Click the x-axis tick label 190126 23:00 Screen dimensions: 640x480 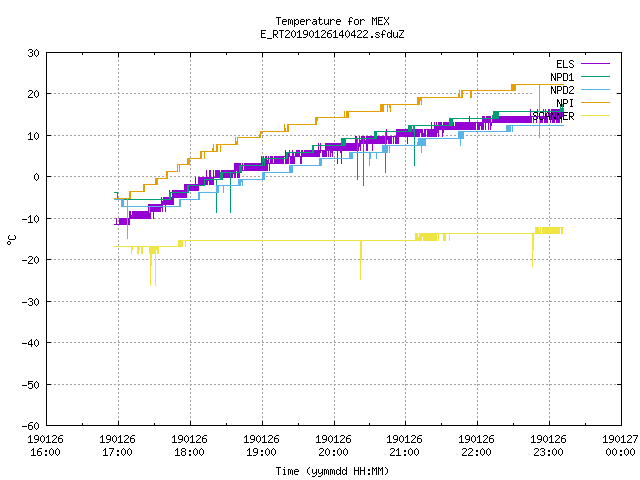click(548, 446)
